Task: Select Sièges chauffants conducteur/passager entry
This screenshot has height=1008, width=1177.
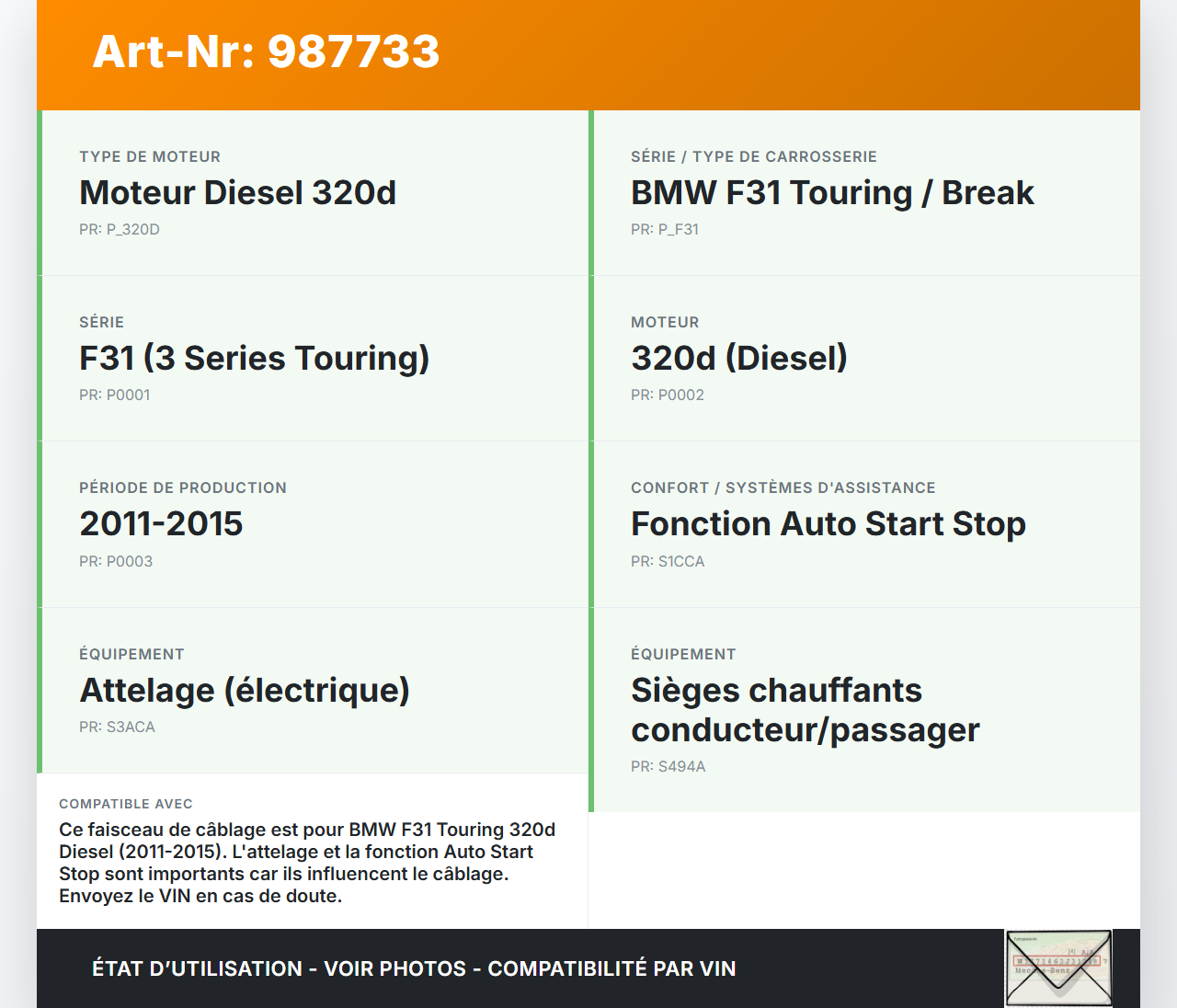Action: (x=805, y=710)
